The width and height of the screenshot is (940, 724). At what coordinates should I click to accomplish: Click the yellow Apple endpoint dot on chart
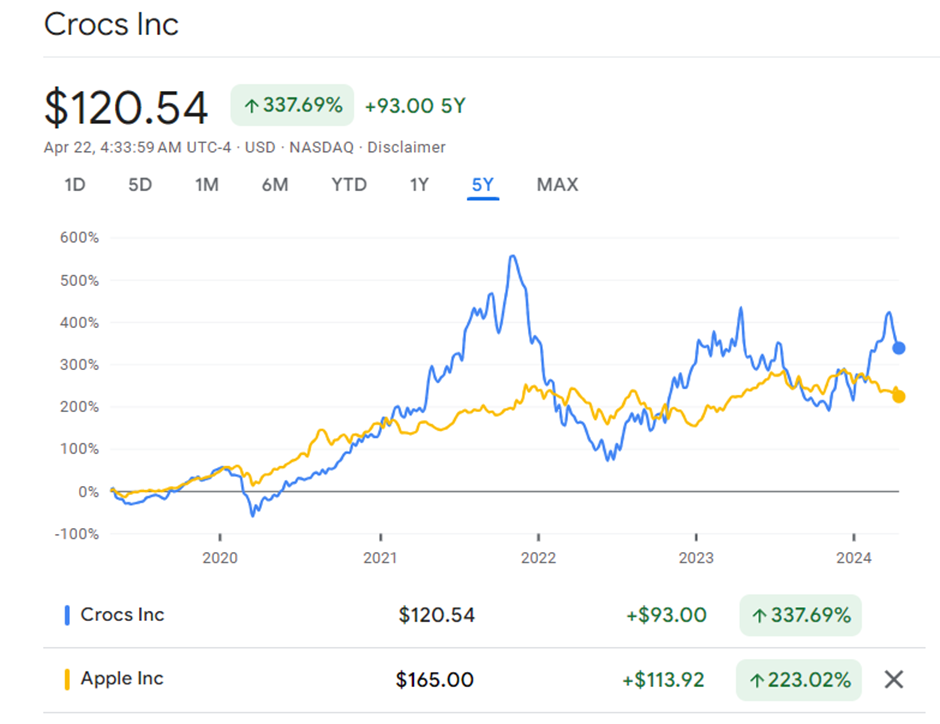[899, 397]
